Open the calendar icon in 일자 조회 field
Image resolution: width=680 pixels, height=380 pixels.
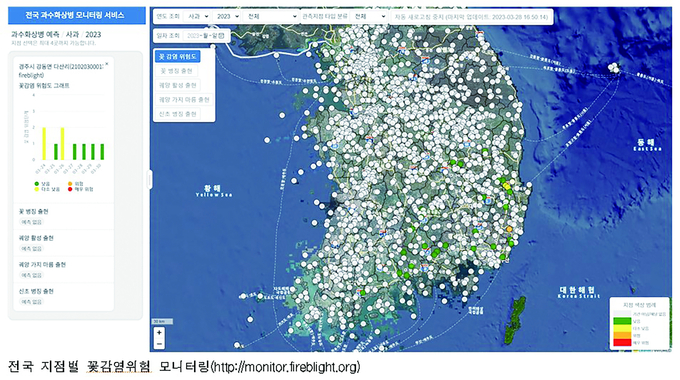pyautogui.click(x=222, y=36)
